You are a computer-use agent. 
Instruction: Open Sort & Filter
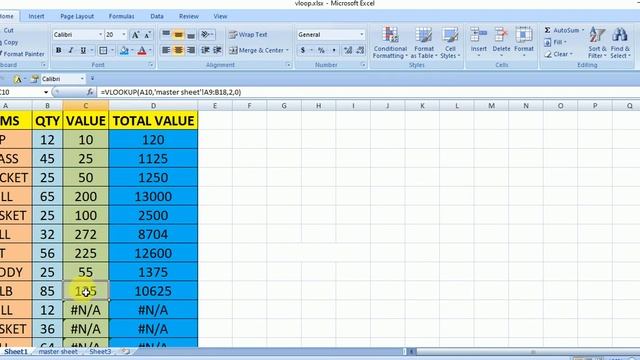[x=597, y=42]
